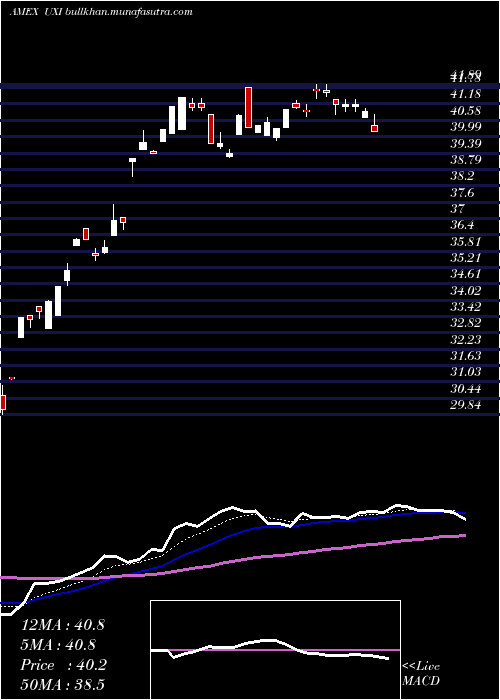Screen dimensions: 500x700
Task: Click the 37 price axis label
Action: 458,208
